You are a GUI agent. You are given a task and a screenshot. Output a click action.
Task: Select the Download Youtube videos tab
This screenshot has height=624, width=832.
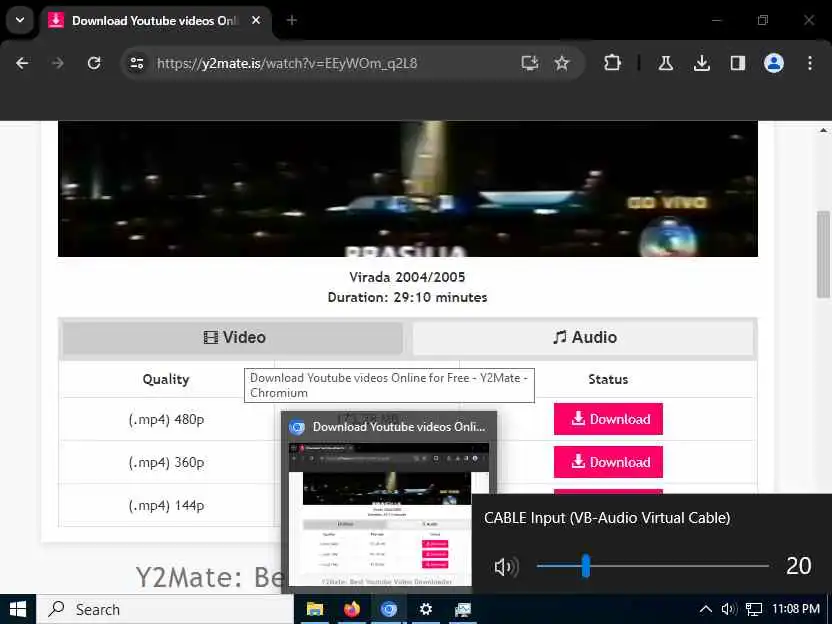pyautogui.click(x=154, y=20)
